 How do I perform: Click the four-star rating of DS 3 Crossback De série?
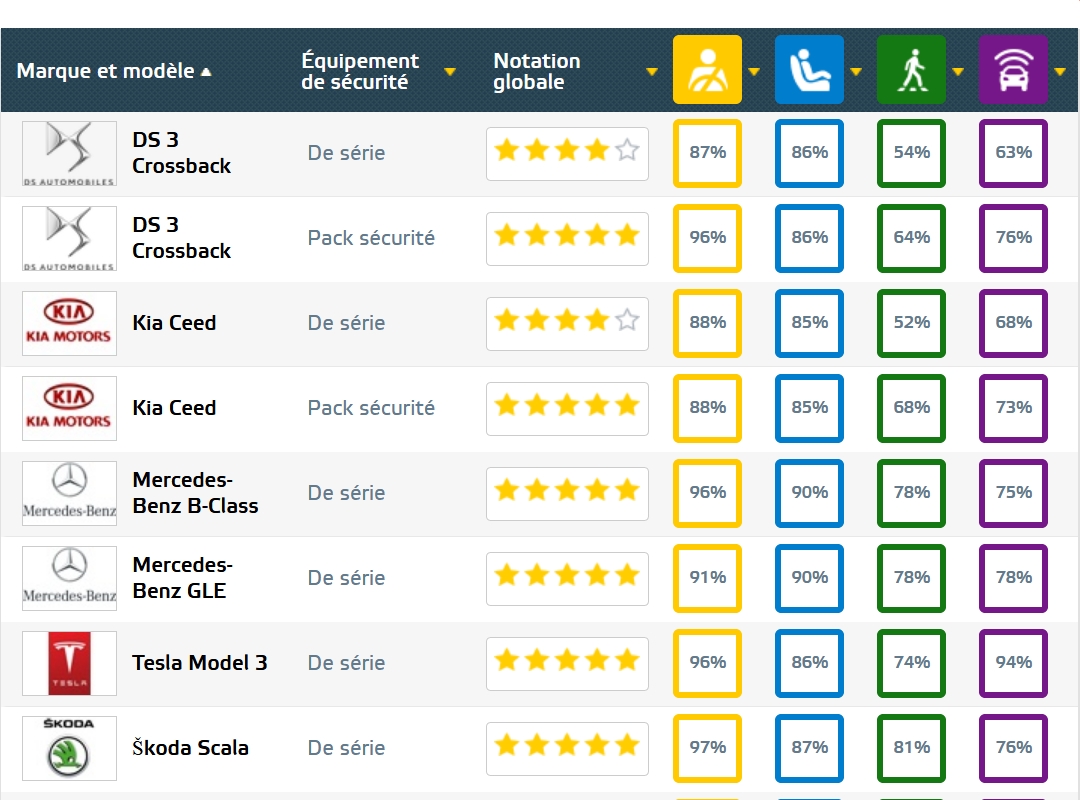567,154
